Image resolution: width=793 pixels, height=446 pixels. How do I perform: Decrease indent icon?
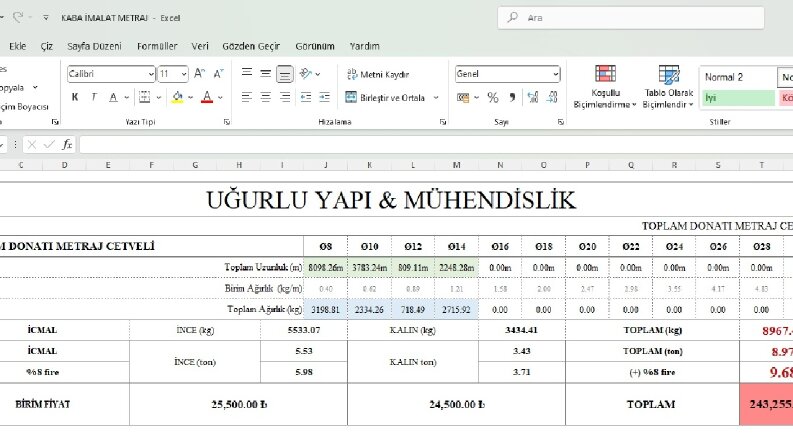coord(305,97)
